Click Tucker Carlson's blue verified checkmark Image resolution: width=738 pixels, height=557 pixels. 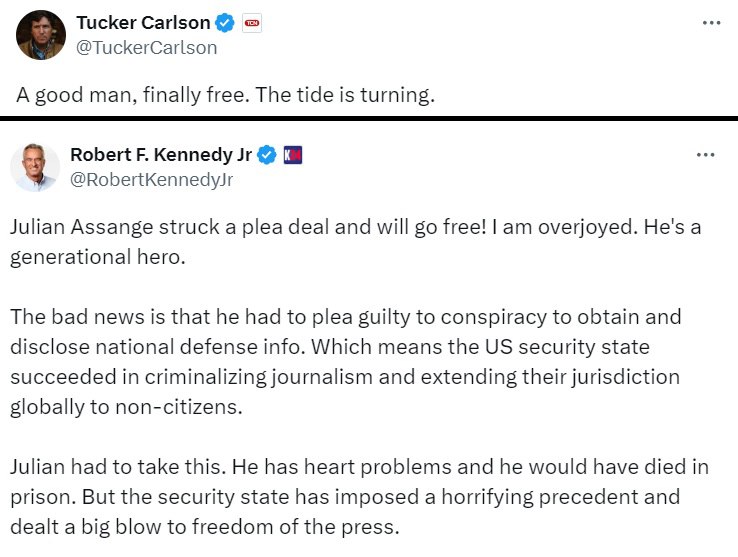point(225,23)
